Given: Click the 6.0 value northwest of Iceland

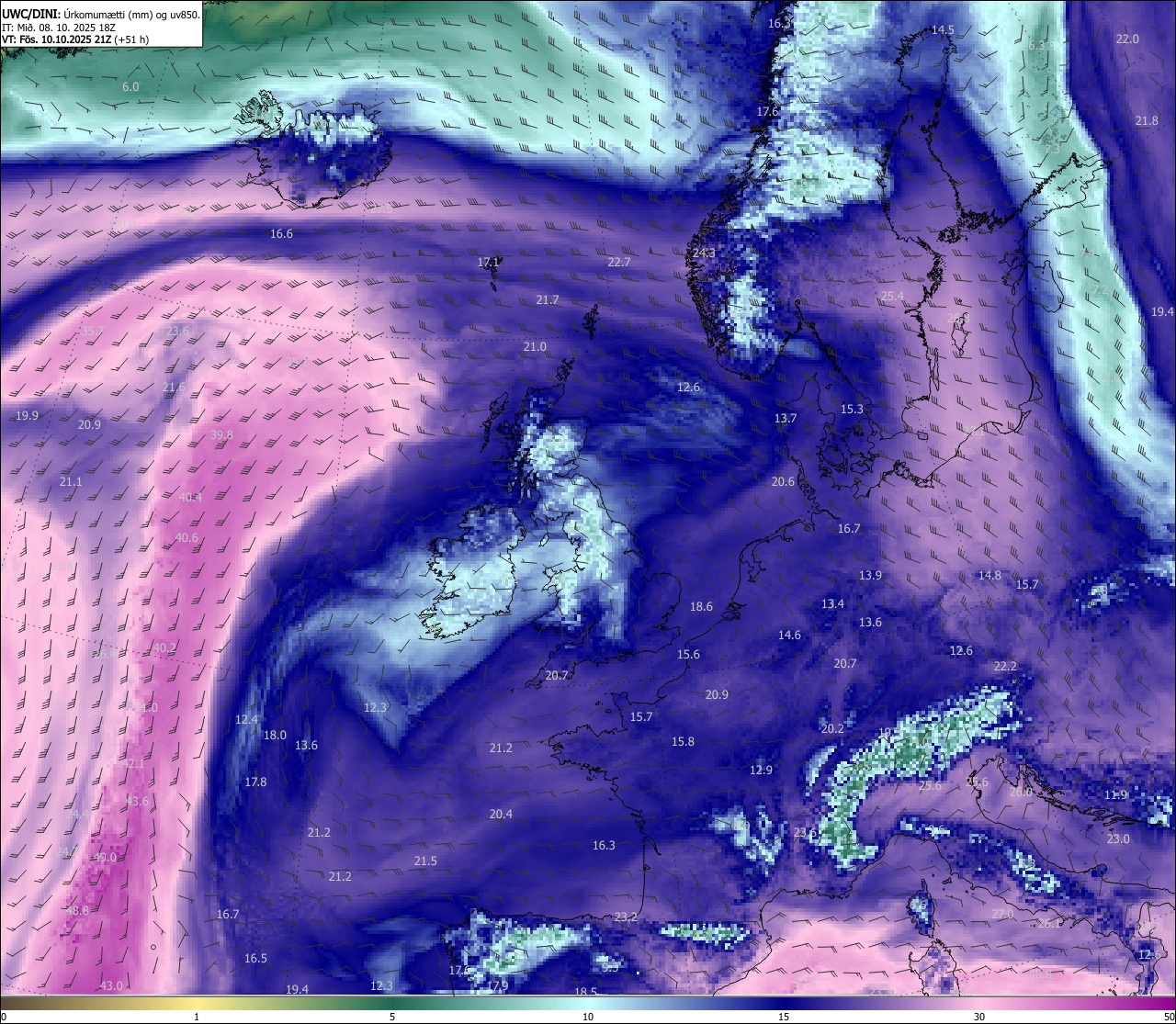Looking at the screenshot, I should point(130,86).
